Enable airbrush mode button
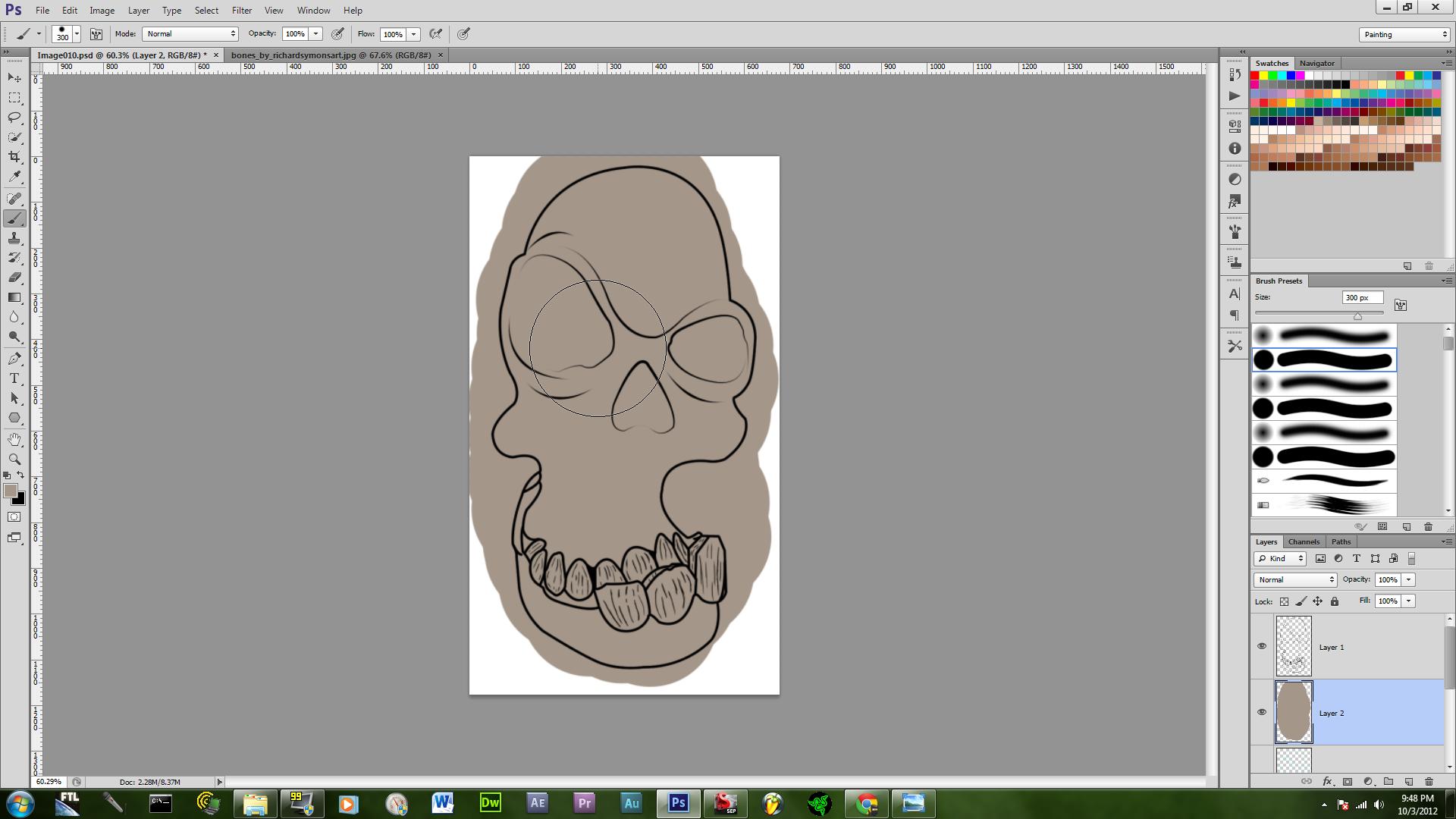 pyautogui.click(x=435, y=34)
